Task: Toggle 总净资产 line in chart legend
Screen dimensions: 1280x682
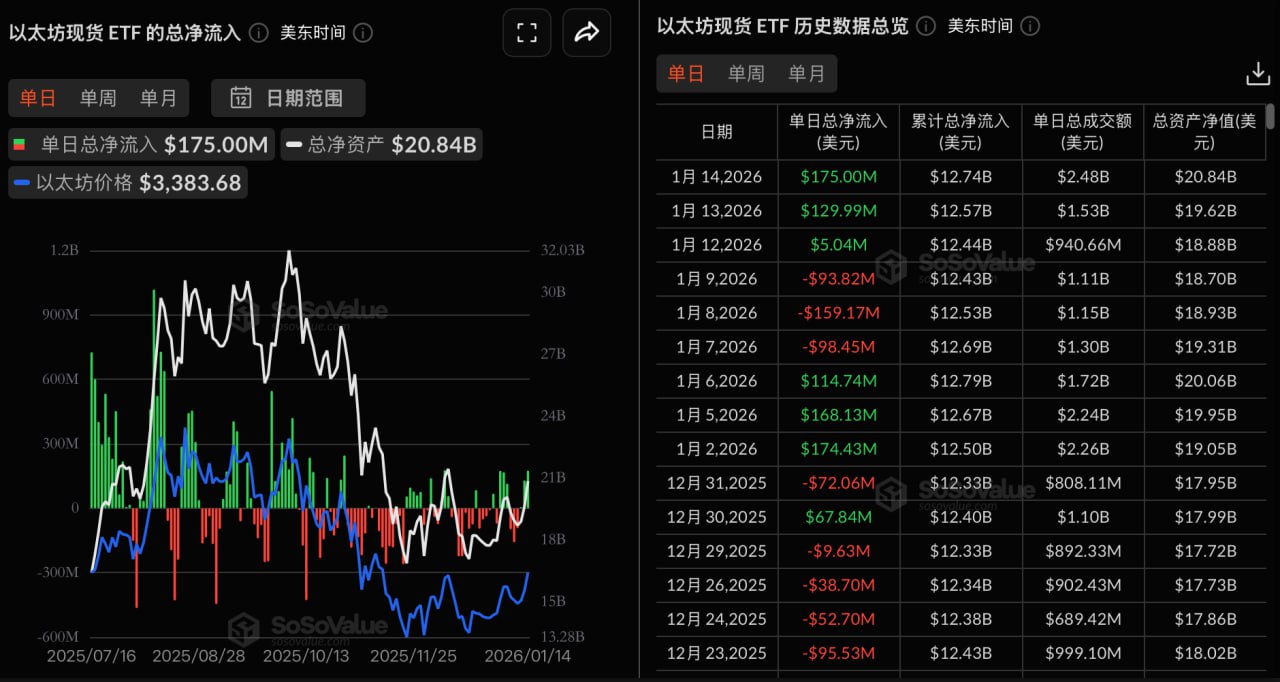Action: pyautogui.click(x=380, y=145)
